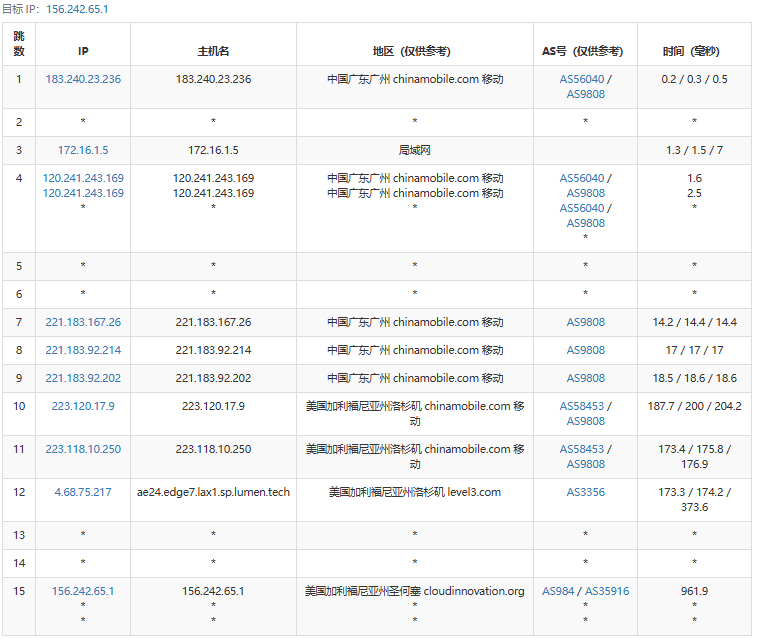757x639 pixels.
Task: Click IP link 172.16.1.5 in hop 3
Action: pos(83,150)
